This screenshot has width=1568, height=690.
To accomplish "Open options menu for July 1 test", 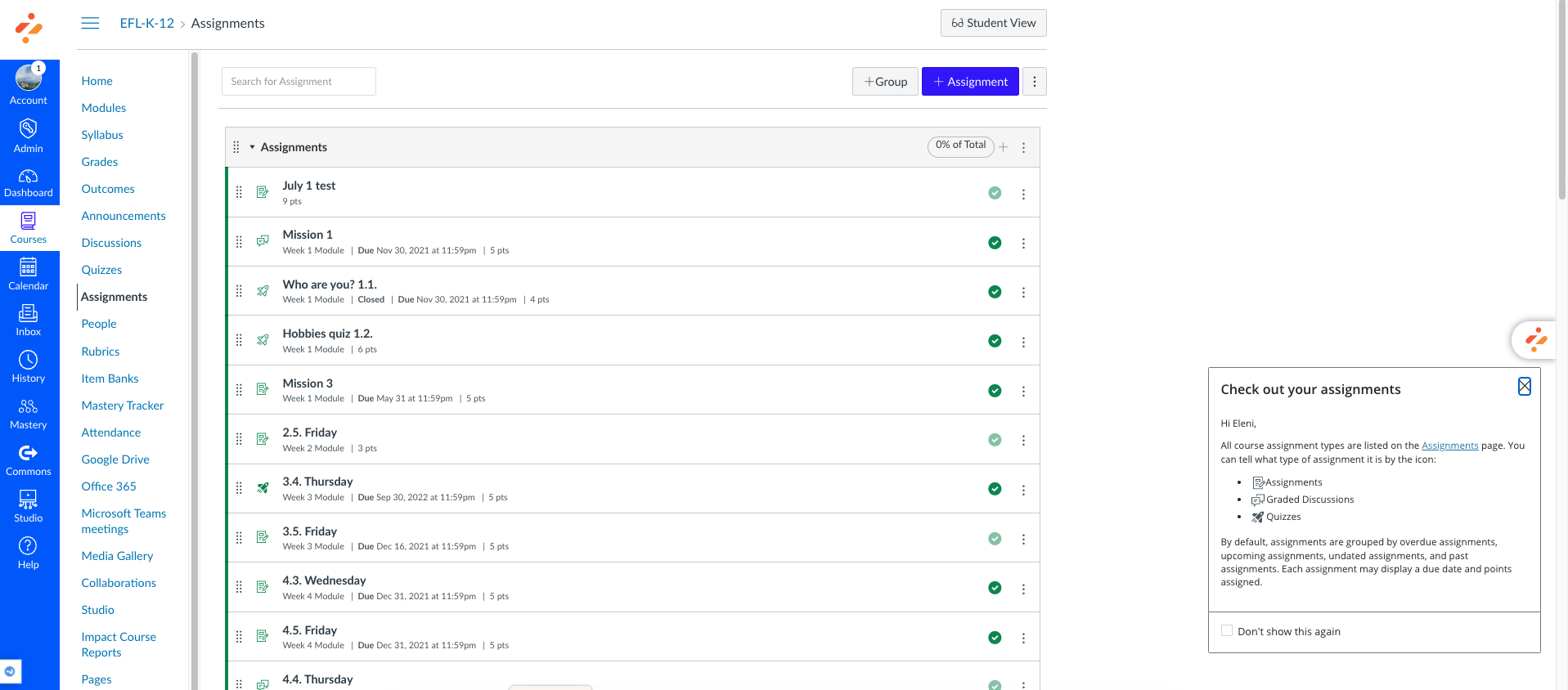I will tap(1023, 195).
